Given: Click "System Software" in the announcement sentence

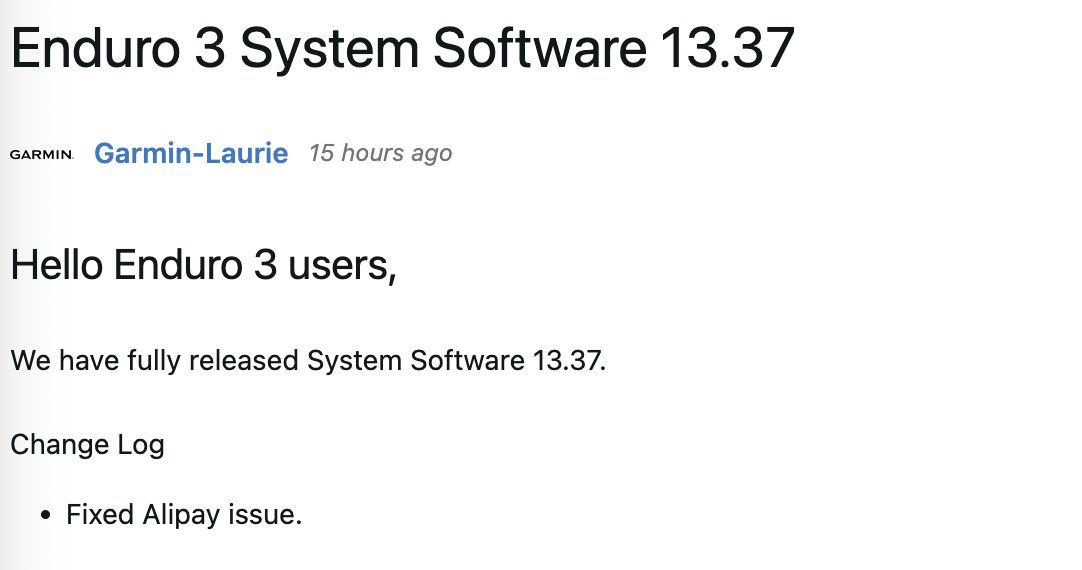Looking at the screenshot, I should point(416,361).
